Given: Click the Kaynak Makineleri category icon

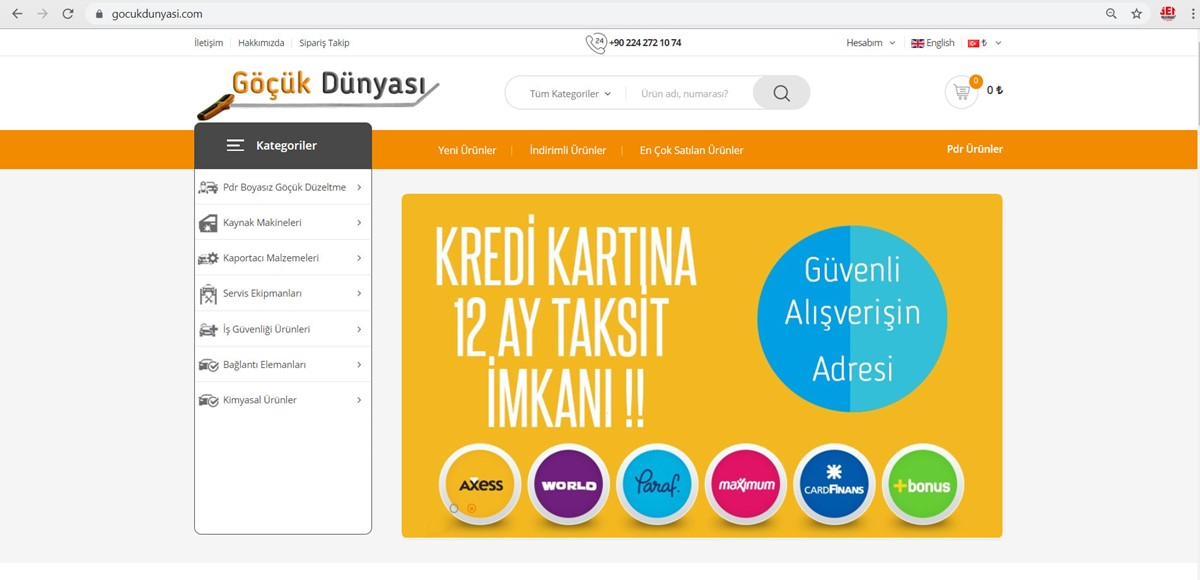Looking at the screenshot, I should coord(208,223).
